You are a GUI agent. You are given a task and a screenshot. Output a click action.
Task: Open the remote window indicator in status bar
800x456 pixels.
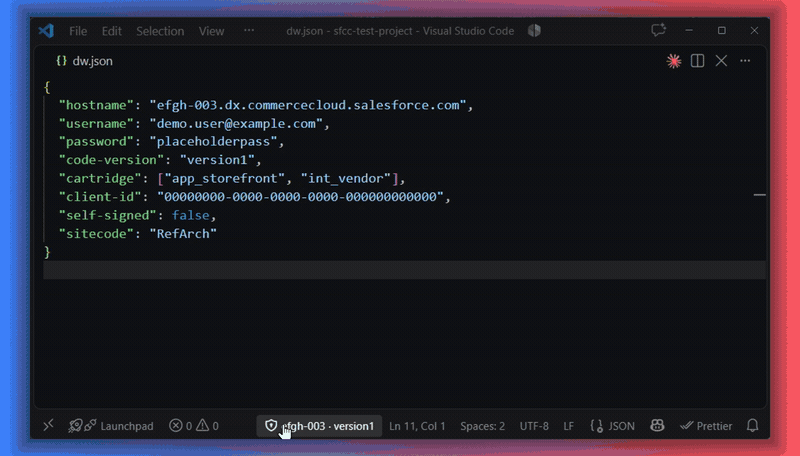click(48, 425)
